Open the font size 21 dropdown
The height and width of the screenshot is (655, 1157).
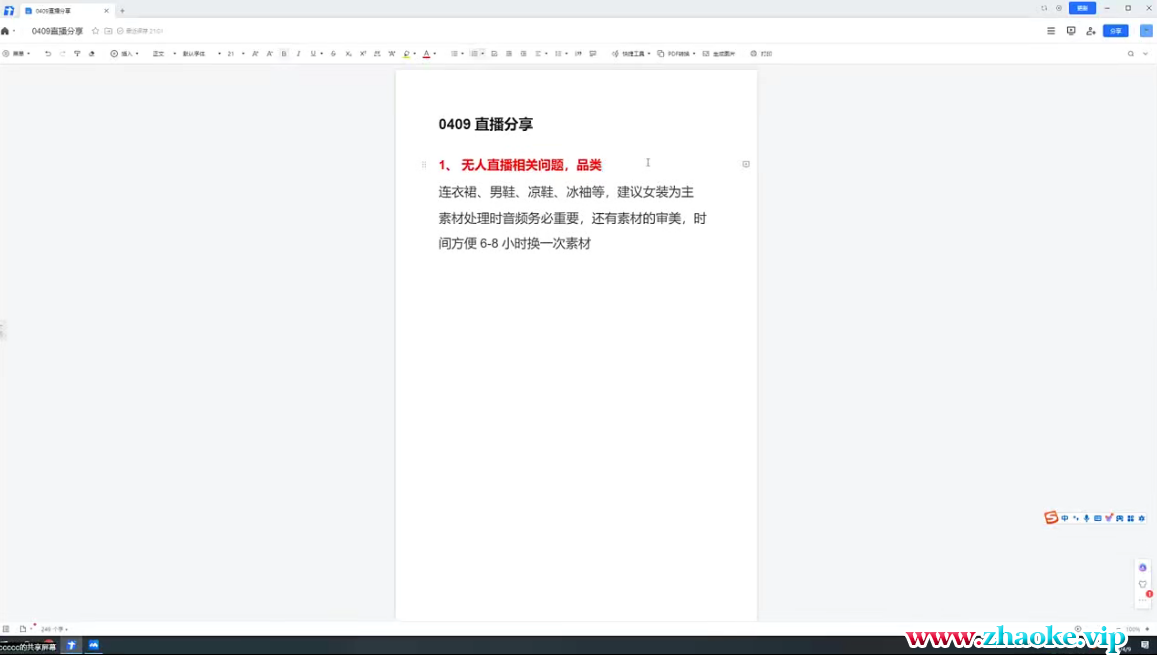click(x=235, y=54)
